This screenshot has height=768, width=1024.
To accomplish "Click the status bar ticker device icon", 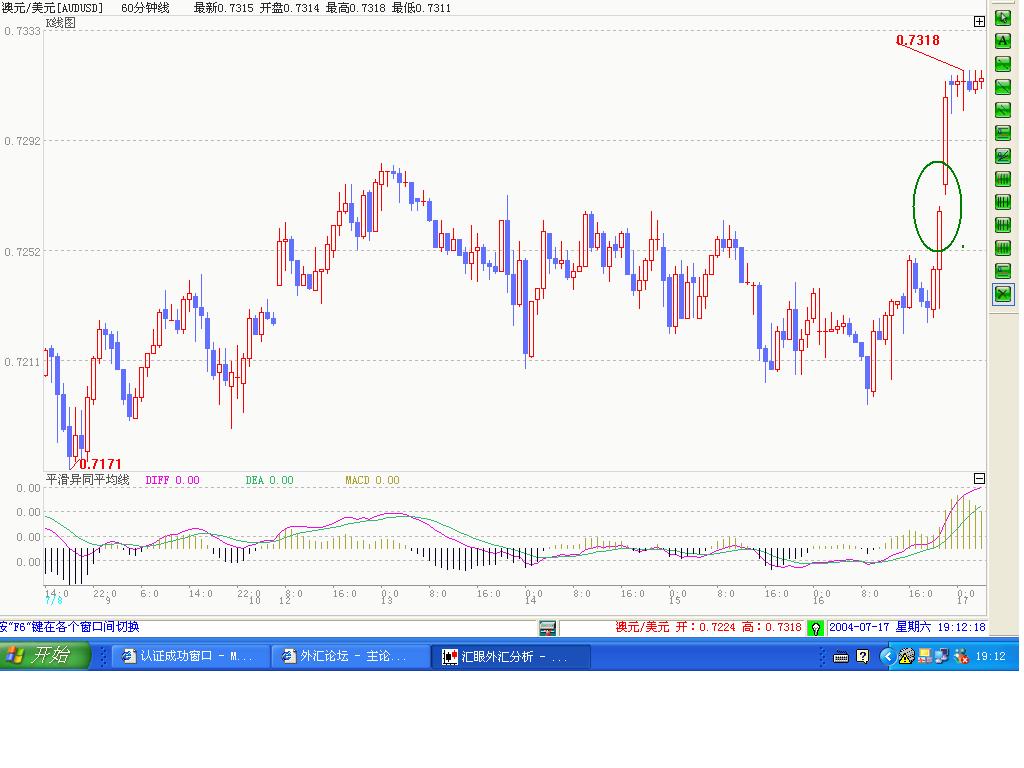I will point(547,628).
